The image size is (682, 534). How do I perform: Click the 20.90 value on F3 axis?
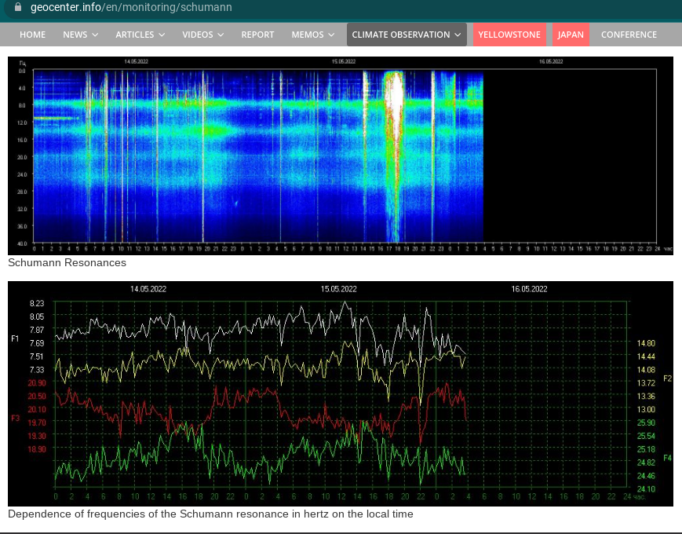click(37, 383)
